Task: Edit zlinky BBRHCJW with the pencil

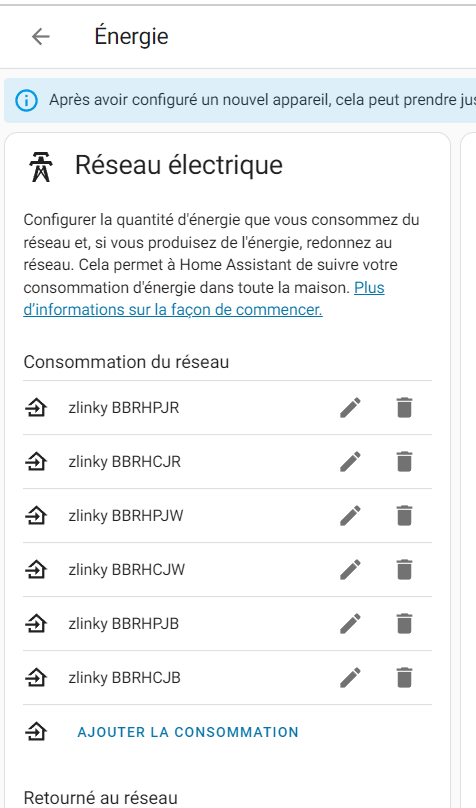Action: tap(350, 569)
